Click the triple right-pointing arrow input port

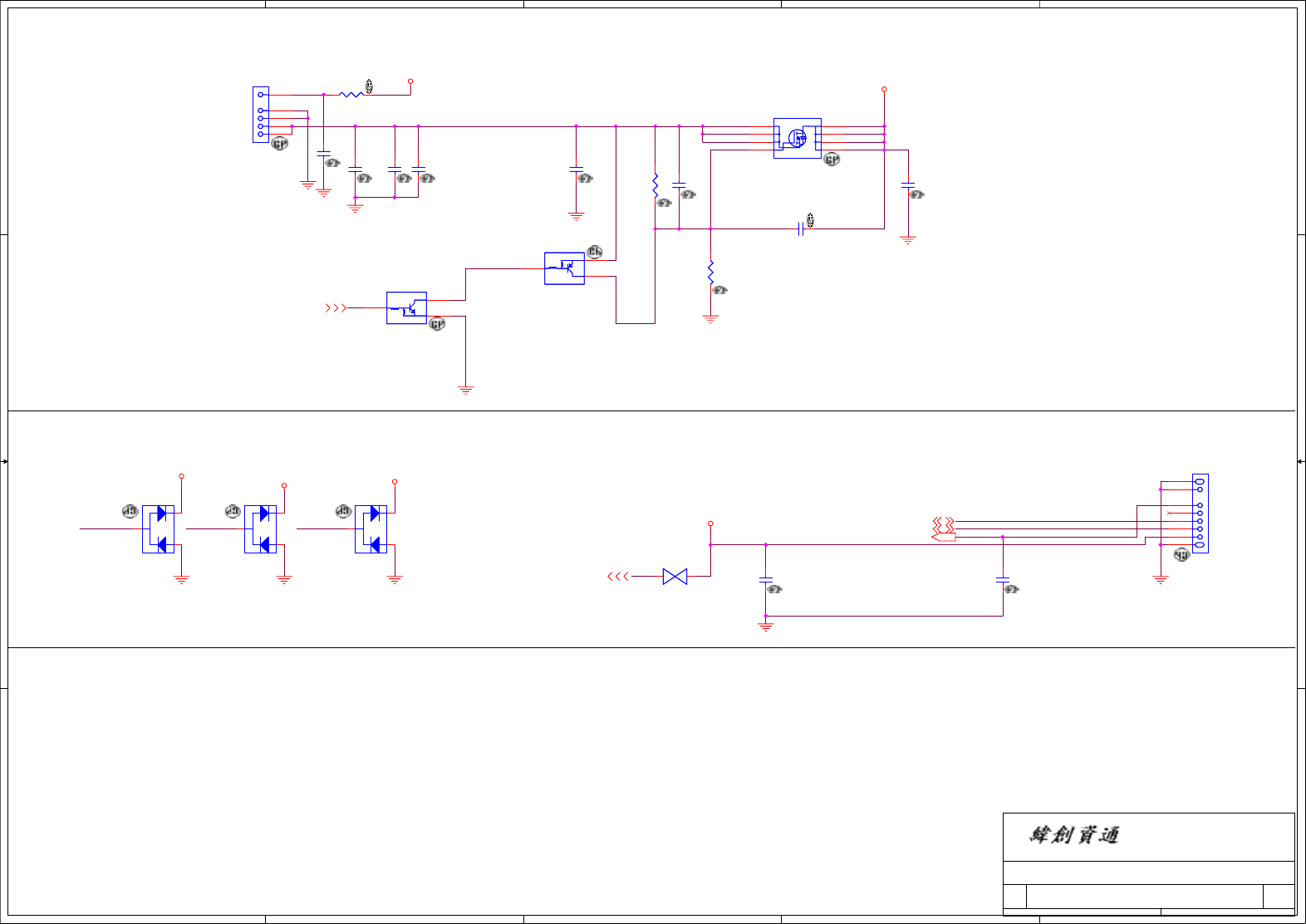pos(336,308)
